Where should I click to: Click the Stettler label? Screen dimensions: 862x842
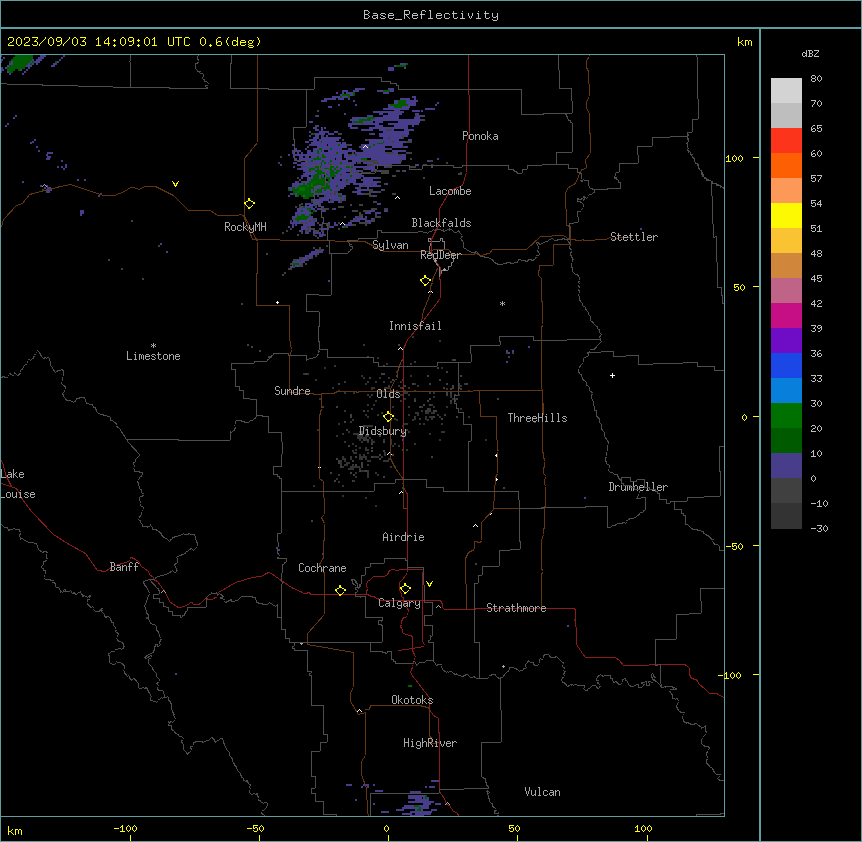coord(634,237)
